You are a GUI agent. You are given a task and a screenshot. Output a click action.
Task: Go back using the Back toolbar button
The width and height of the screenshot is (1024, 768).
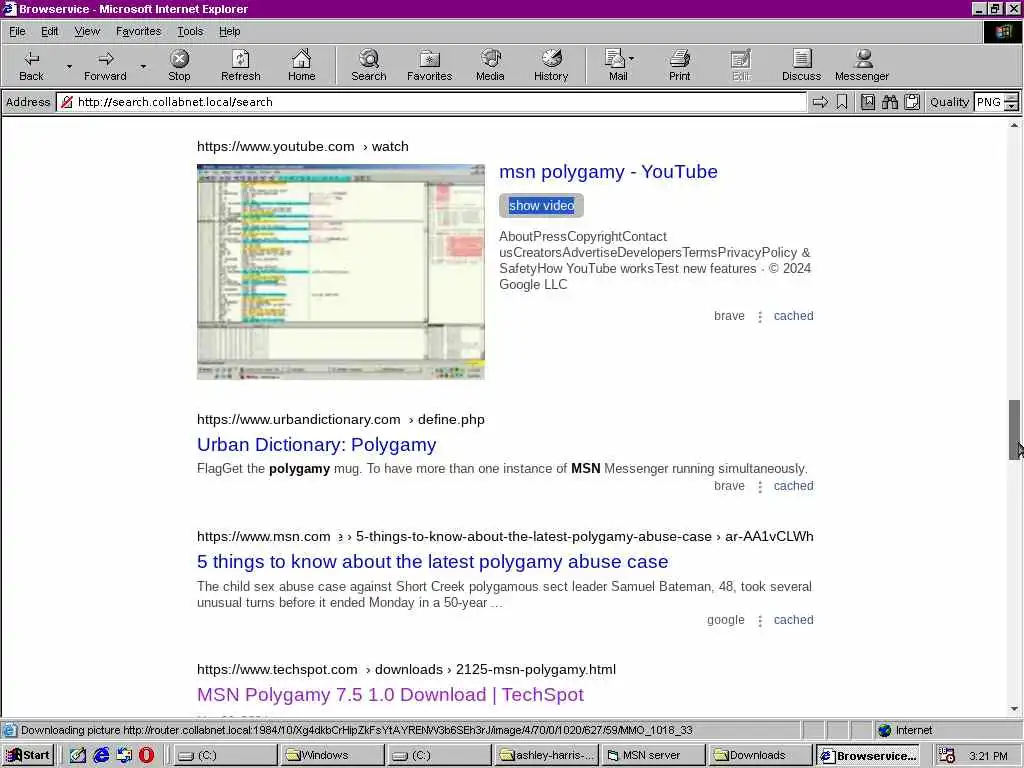(31, 65)
